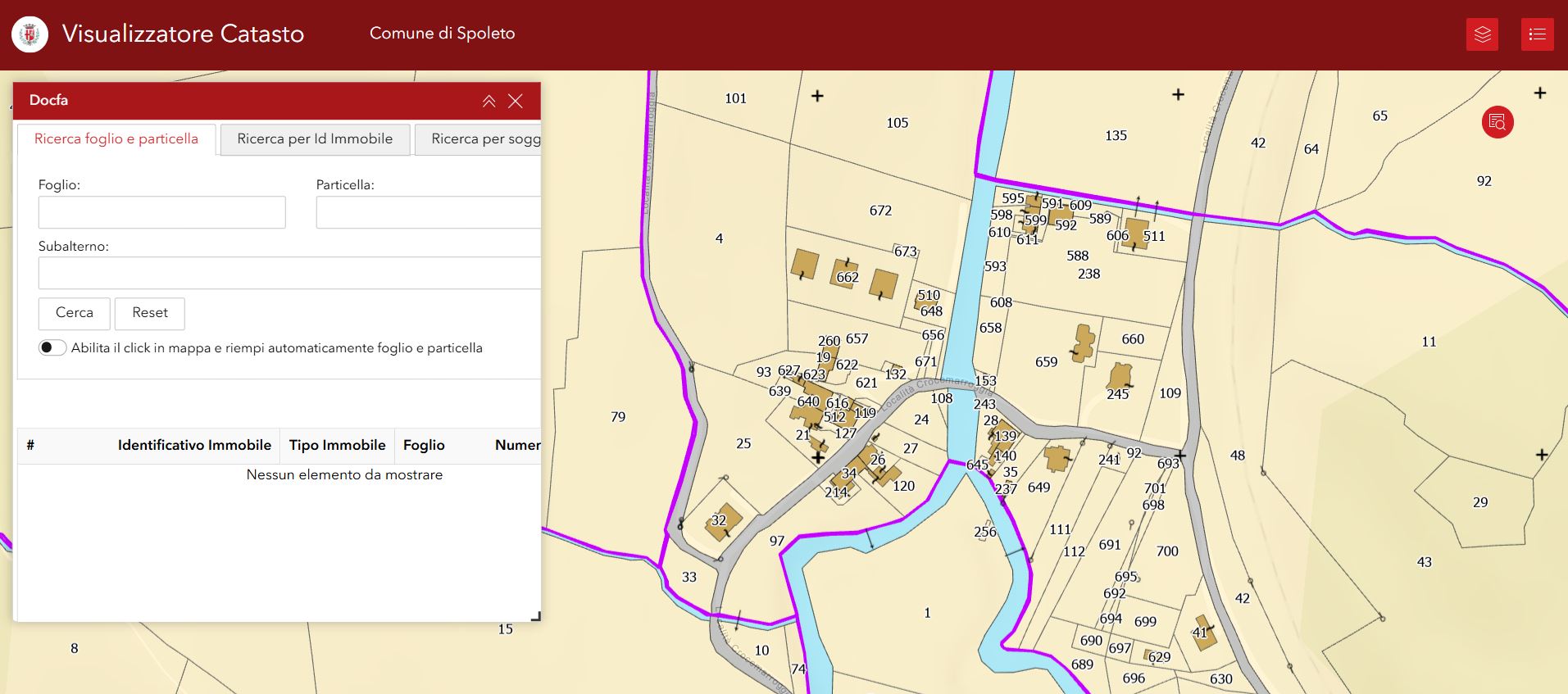Select parcel 662 building on map
1568x694 pixels.
[x=845, y=272]
